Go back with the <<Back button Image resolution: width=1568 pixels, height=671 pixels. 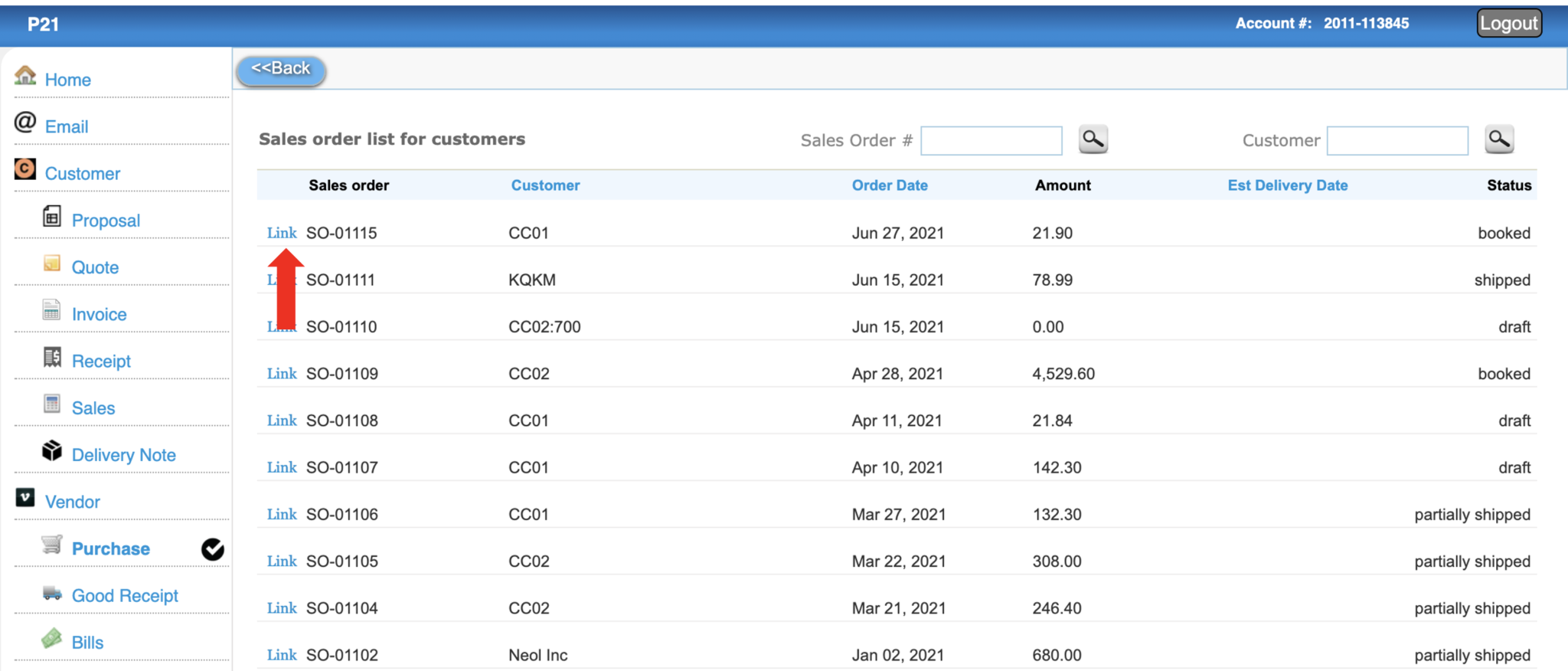point(281,70)
